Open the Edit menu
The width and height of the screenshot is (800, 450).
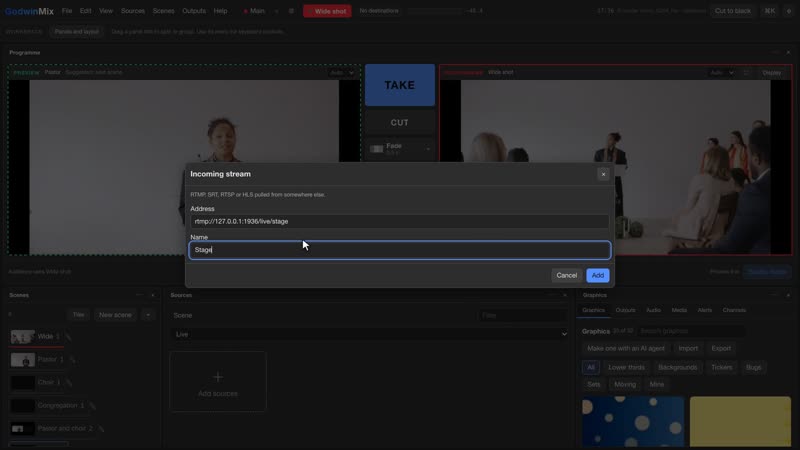[x=85, y=11]
